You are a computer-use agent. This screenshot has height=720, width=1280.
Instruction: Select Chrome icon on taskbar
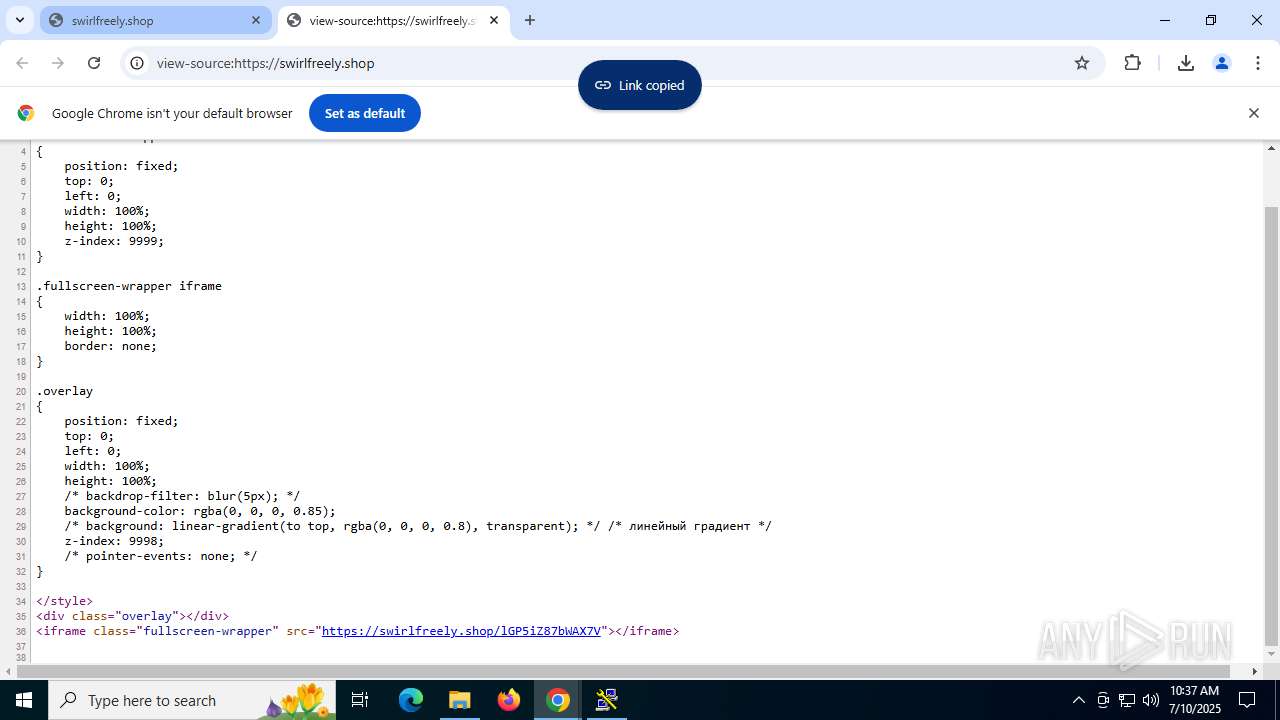pyautogui.click(x=558, y=700)
